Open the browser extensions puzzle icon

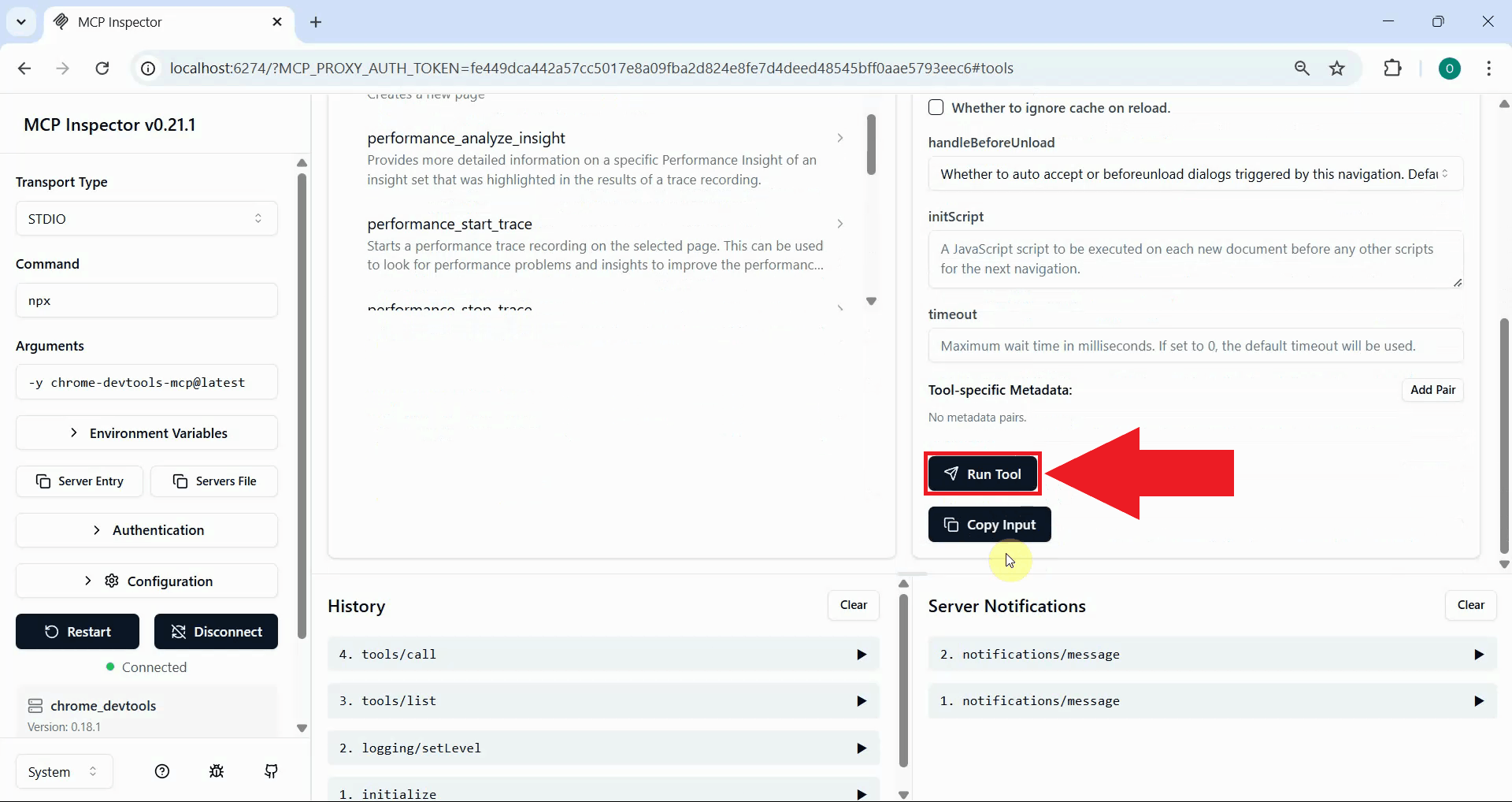(1393, 69)
